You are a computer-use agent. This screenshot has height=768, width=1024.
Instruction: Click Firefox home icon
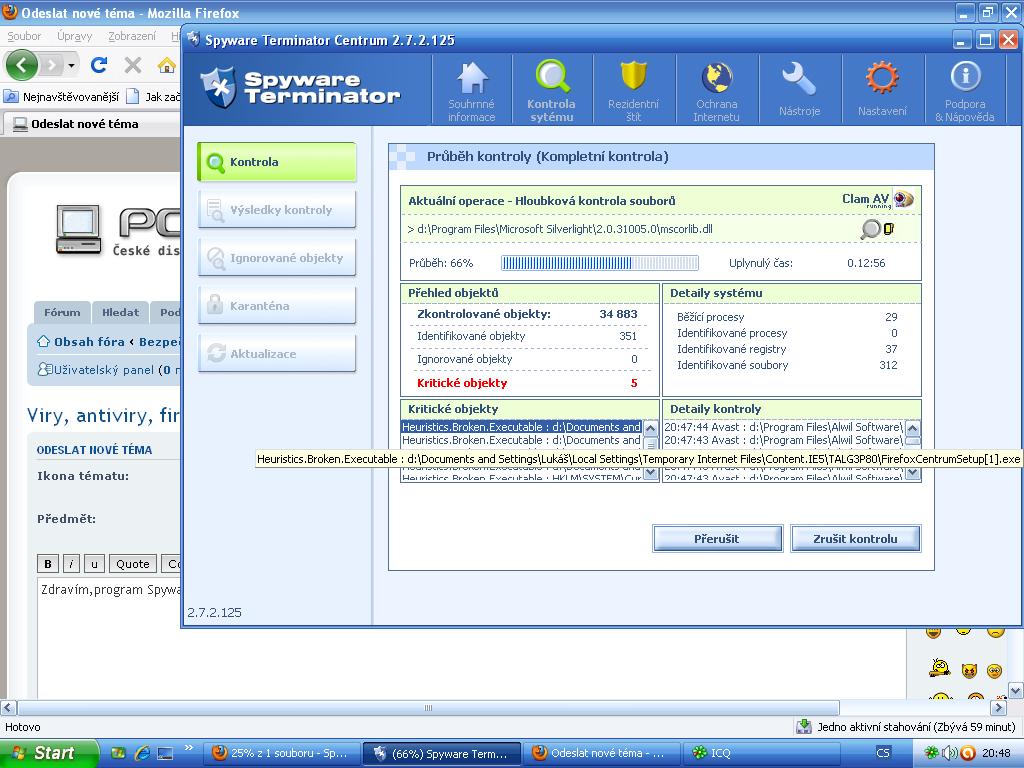tap(167, 65)
